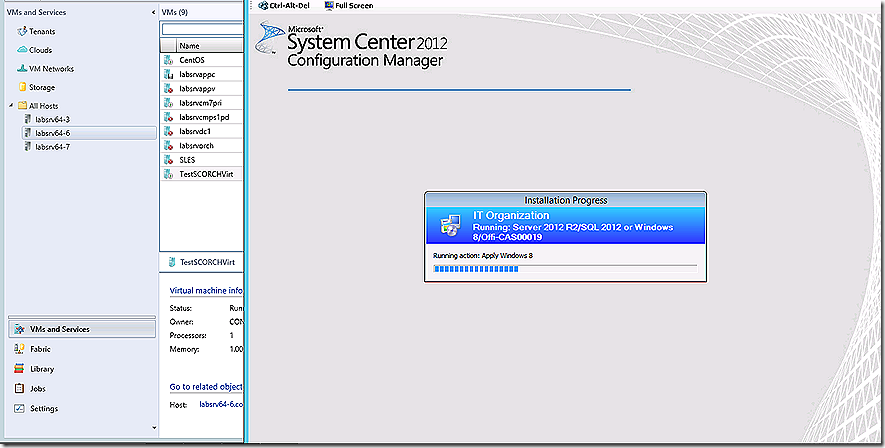Open the labsrv64-6 host link
Image resolution: width=885 pixels, height=448 pixels.
point(221,405)
